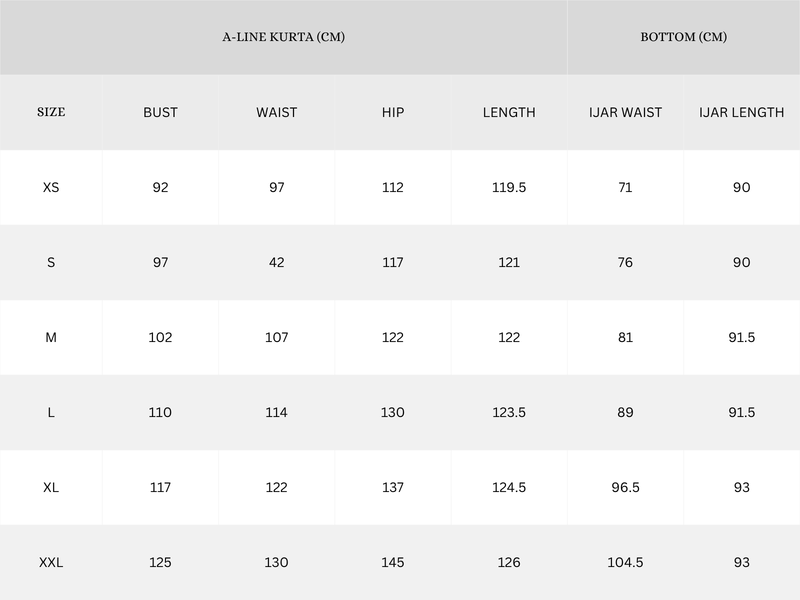
Task: Select the S size row label
Action: tap(51, 262)
